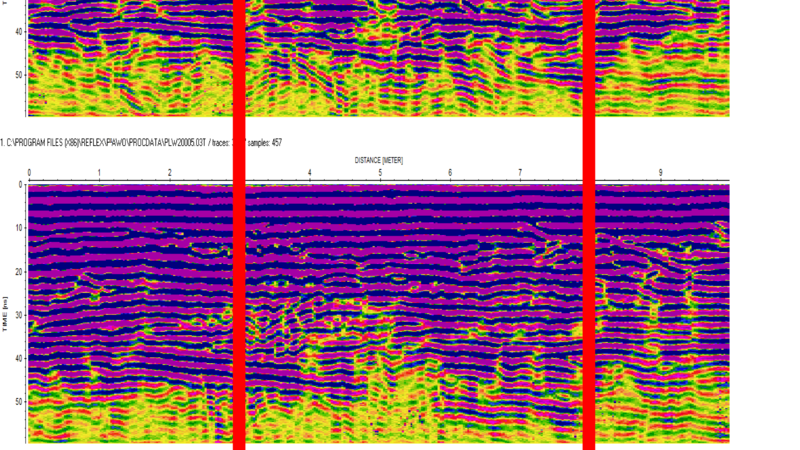The image size is (800, 450).
Task: Click the DISTANCE [METER] axis label
Action: point(379,160)
